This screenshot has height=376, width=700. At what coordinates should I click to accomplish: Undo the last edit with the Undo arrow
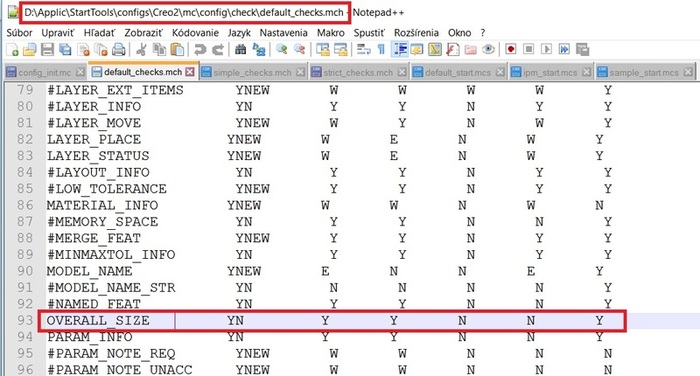pyautogui.click(x=200, y=50)
